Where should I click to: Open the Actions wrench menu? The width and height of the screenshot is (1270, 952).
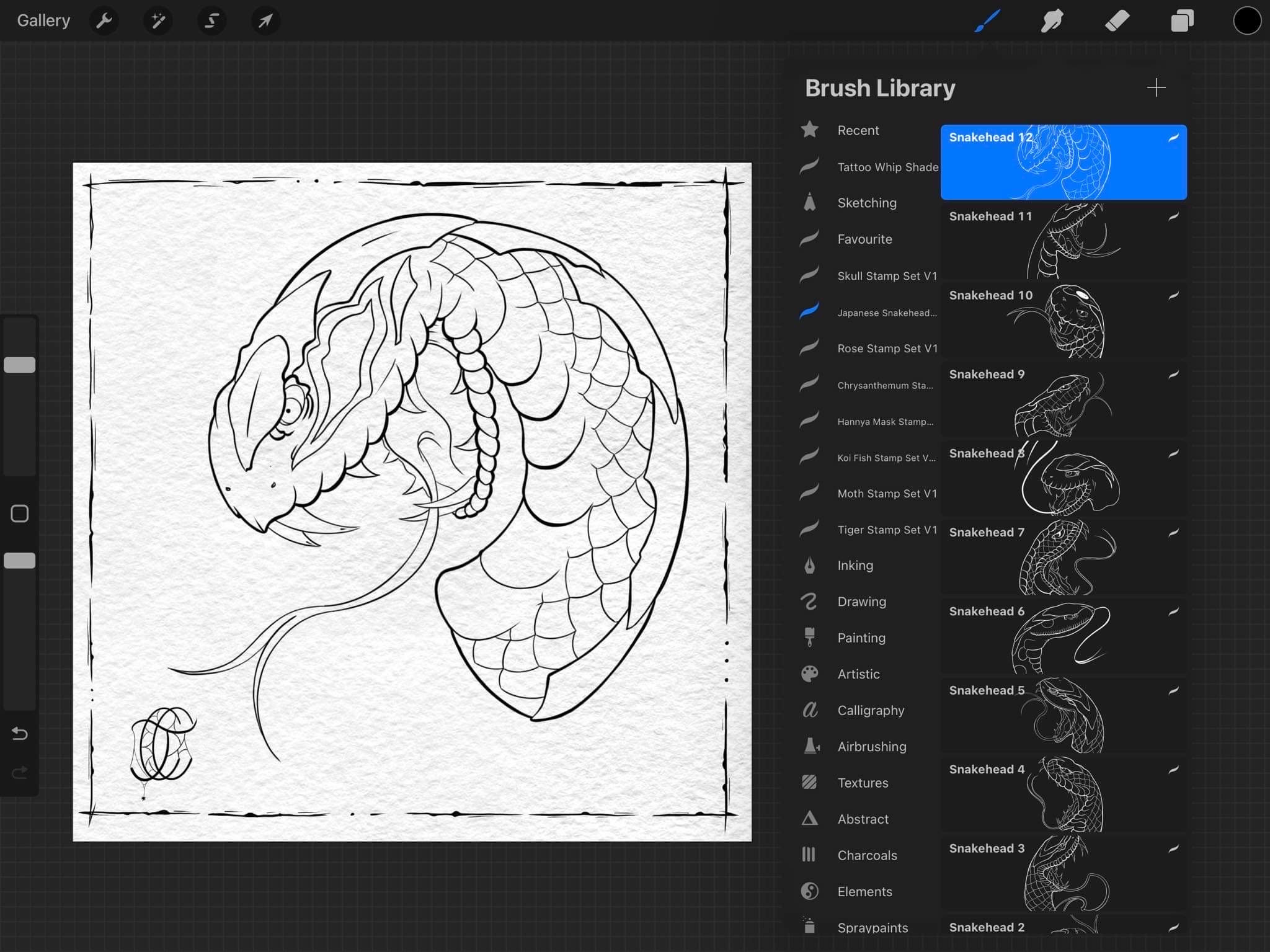click(104, 20)
